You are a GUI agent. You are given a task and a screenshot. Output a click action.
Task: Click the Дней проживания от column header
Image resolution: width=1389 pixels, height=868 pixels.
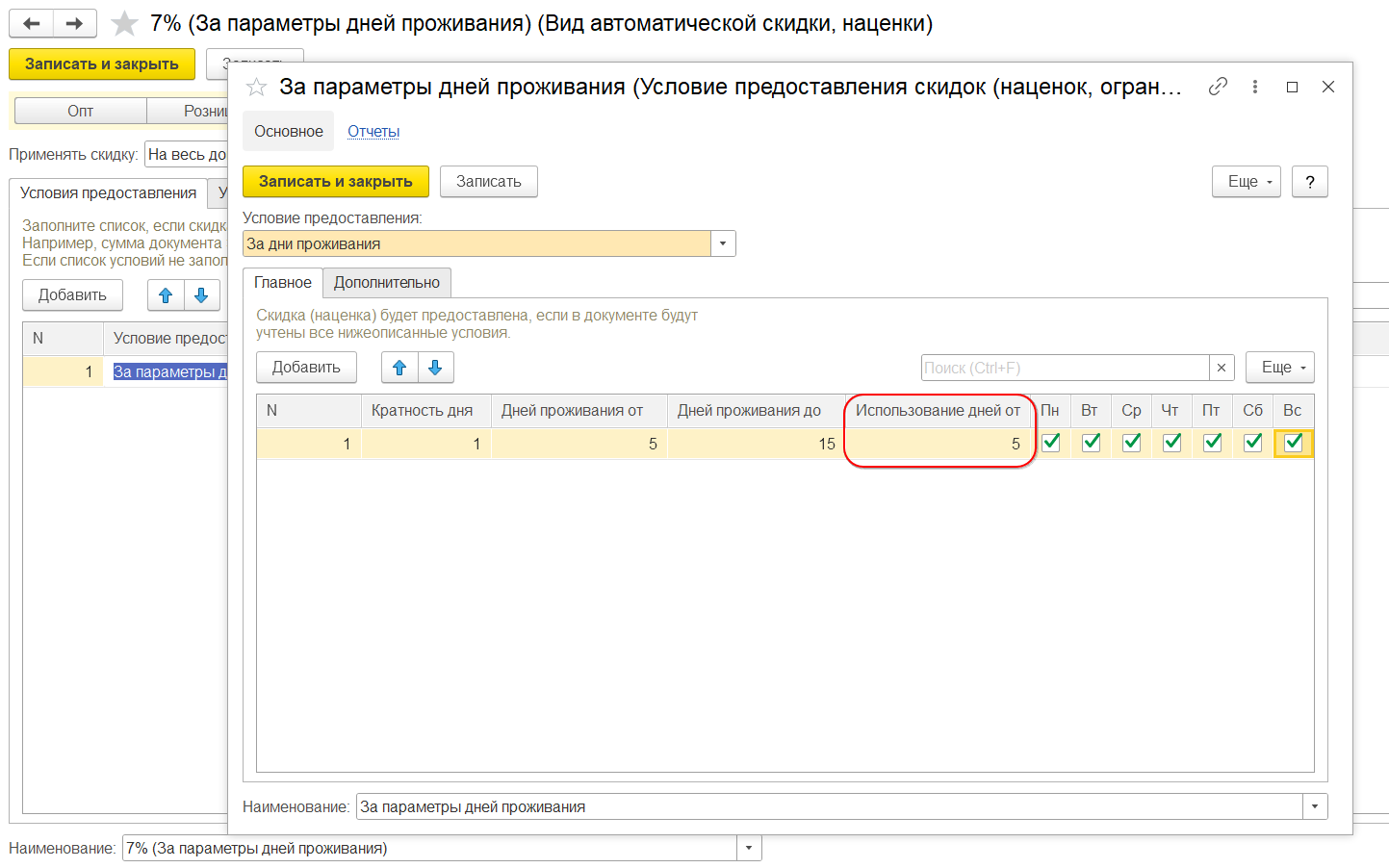click(579, 411)
